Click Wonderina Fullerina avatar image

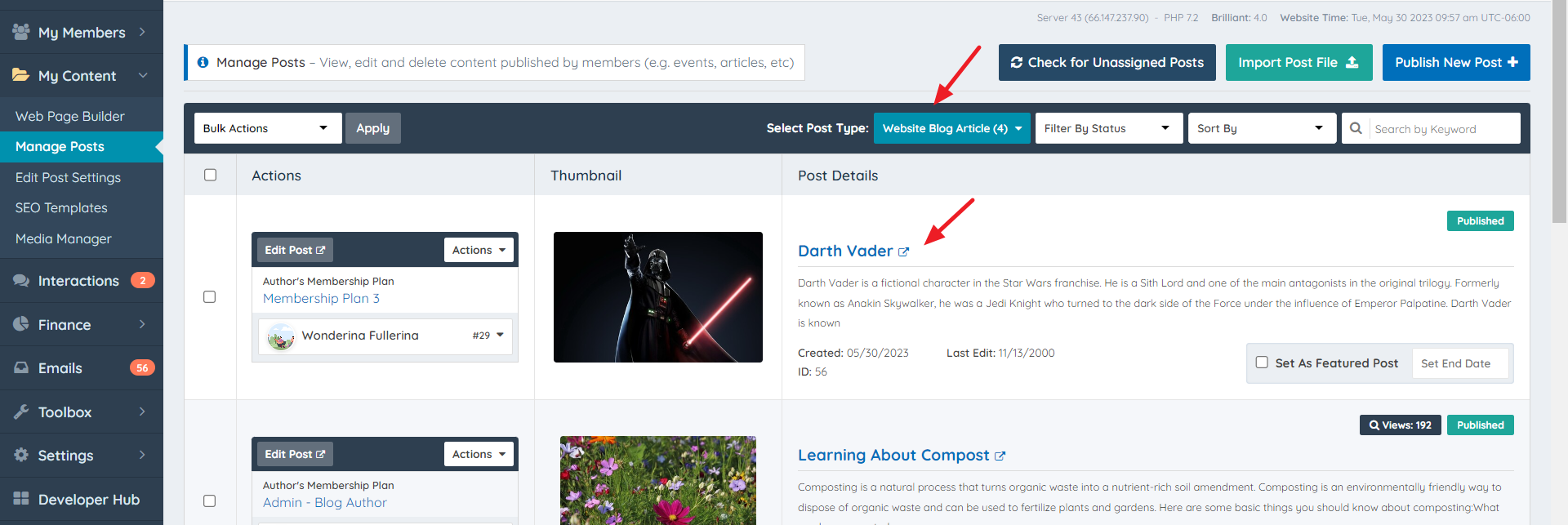pos(281,336)
